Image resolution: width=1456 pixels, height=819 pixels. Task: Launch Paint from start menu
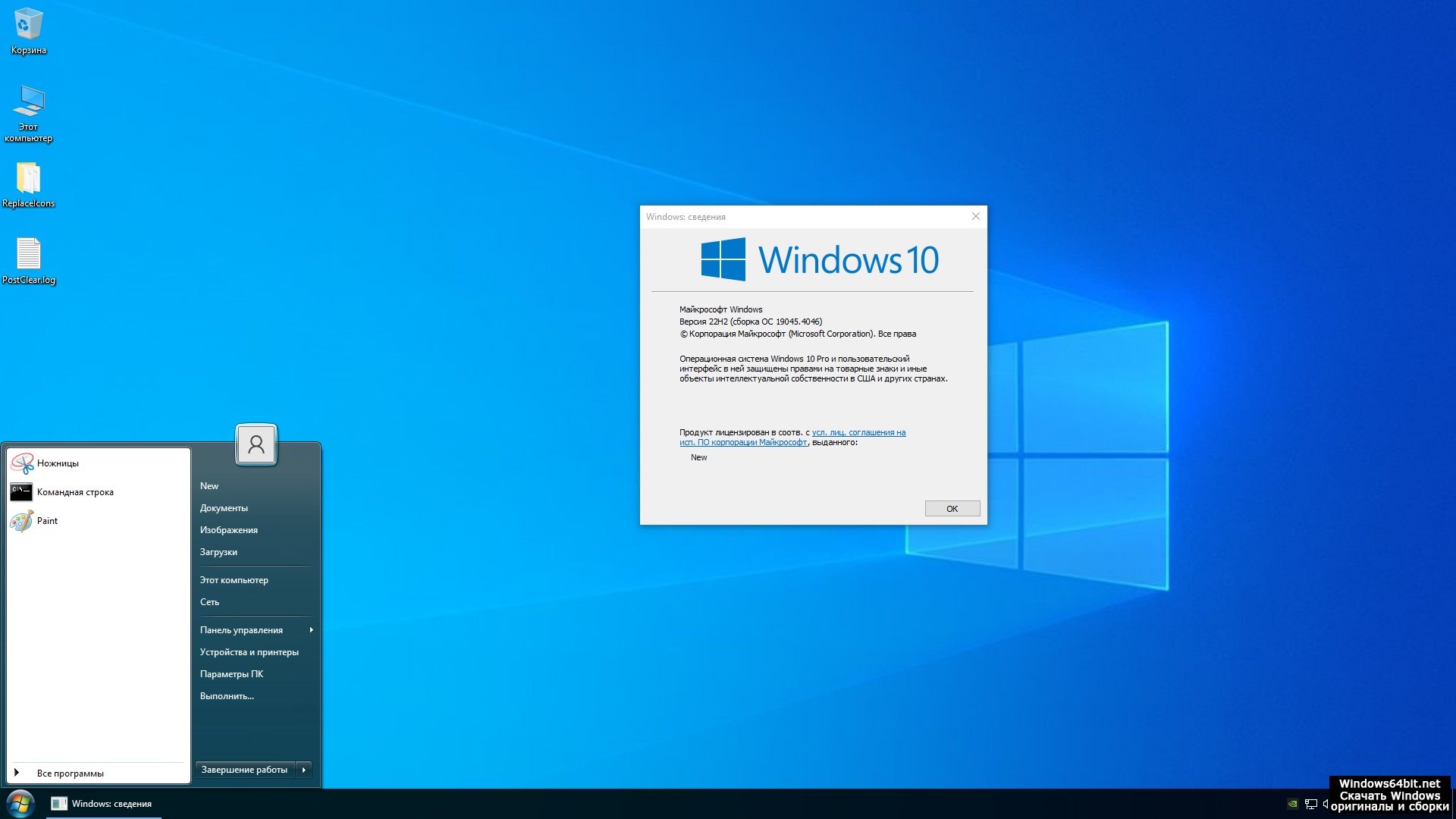[x=47, y=521]
